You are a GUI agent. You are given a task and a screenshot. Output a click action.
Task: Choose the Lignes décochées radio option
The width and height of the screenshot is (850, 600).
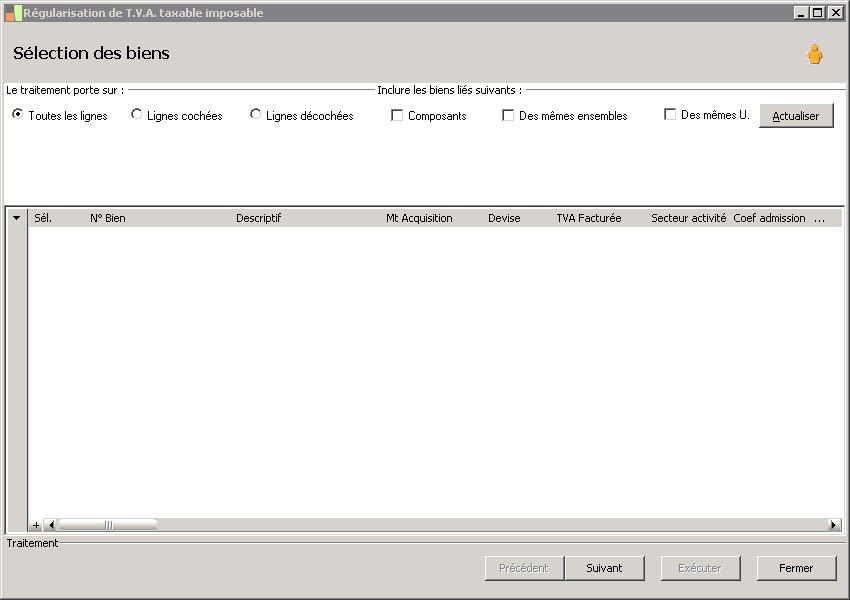pyautogui.click(x=255, y=114)
